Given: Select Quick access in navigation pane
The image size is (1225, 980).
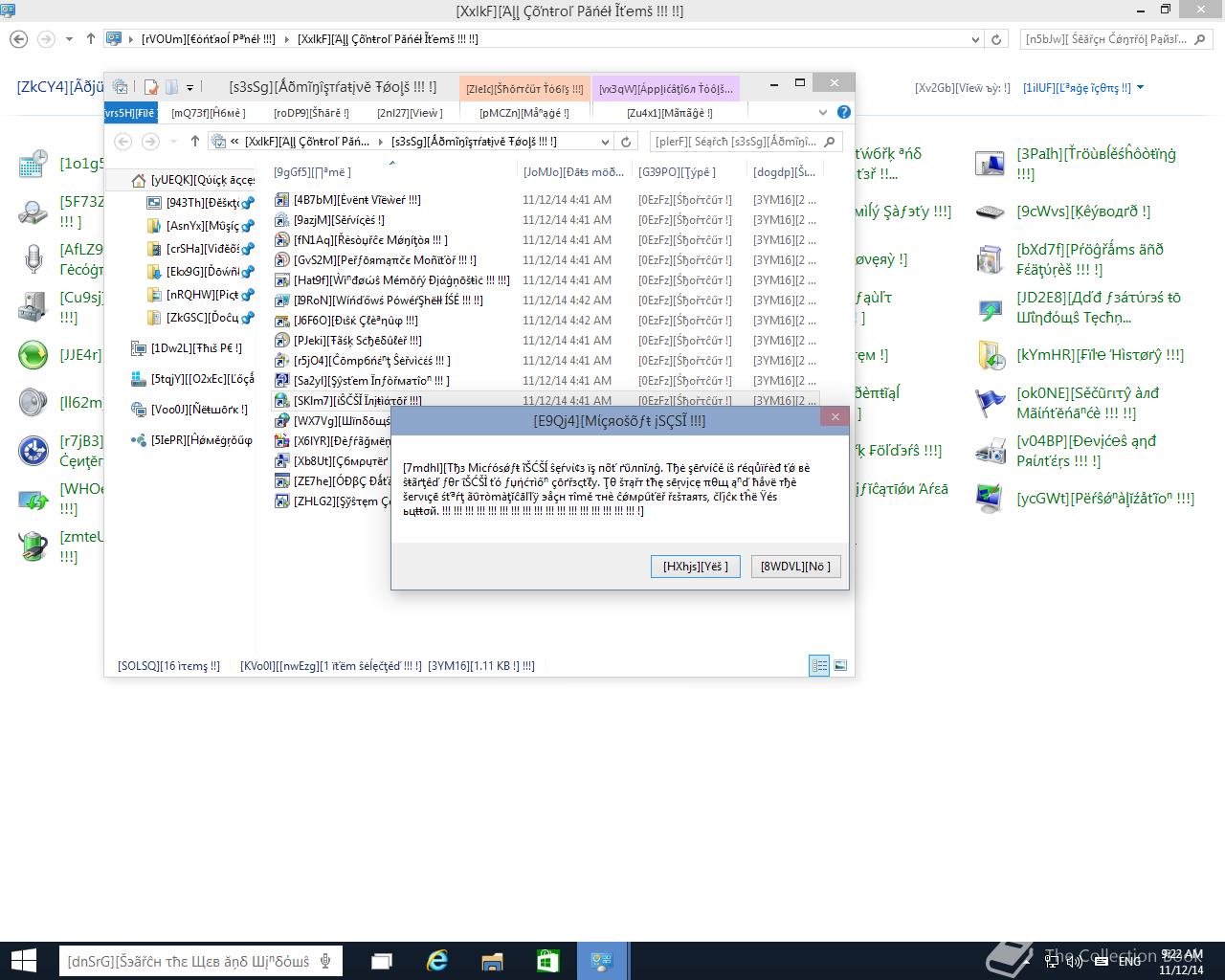Looking at the screenshot, I should point(191,180).
